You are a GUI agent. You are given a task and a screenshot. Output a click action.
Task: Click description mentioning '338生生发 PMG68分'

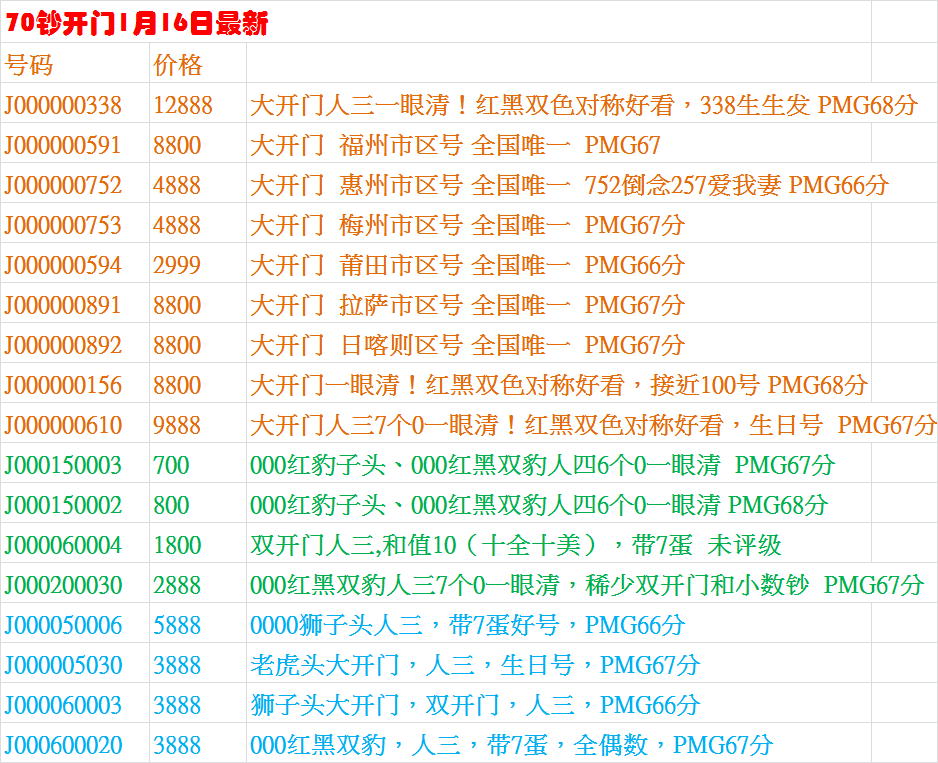(584, 105)
